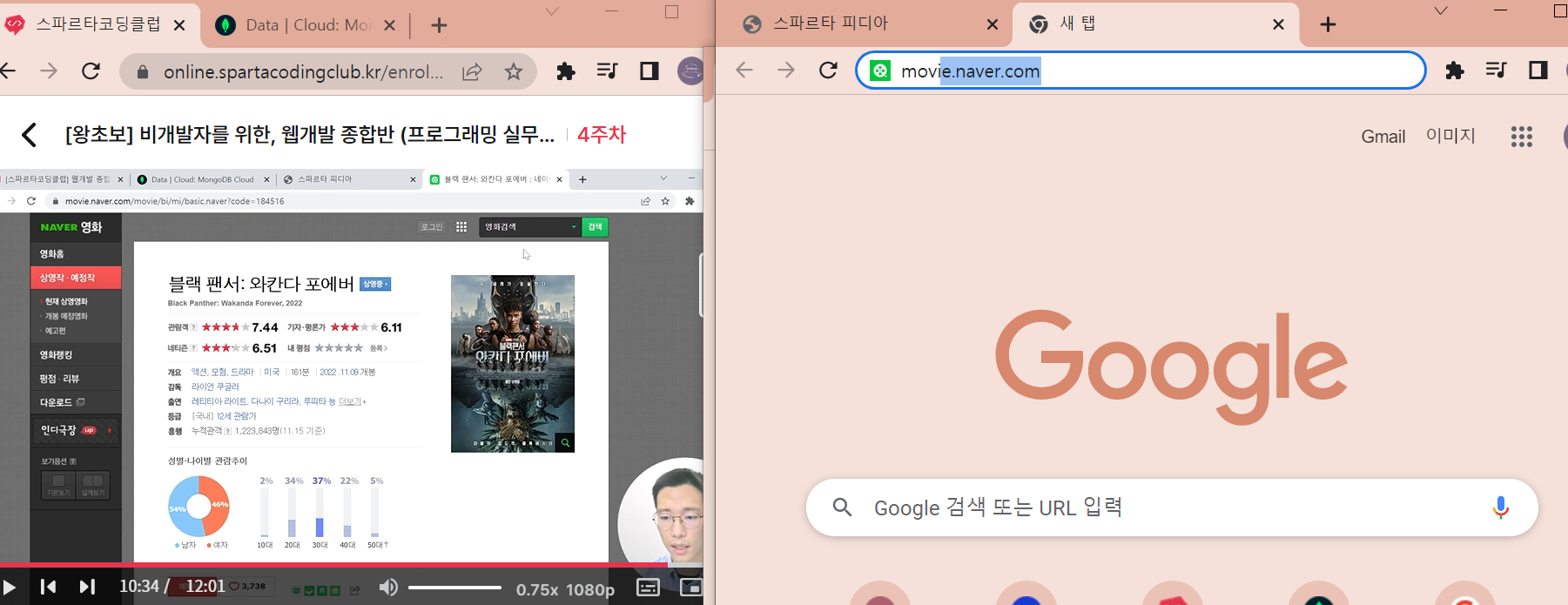Click the green 검색 button in video

595,227
